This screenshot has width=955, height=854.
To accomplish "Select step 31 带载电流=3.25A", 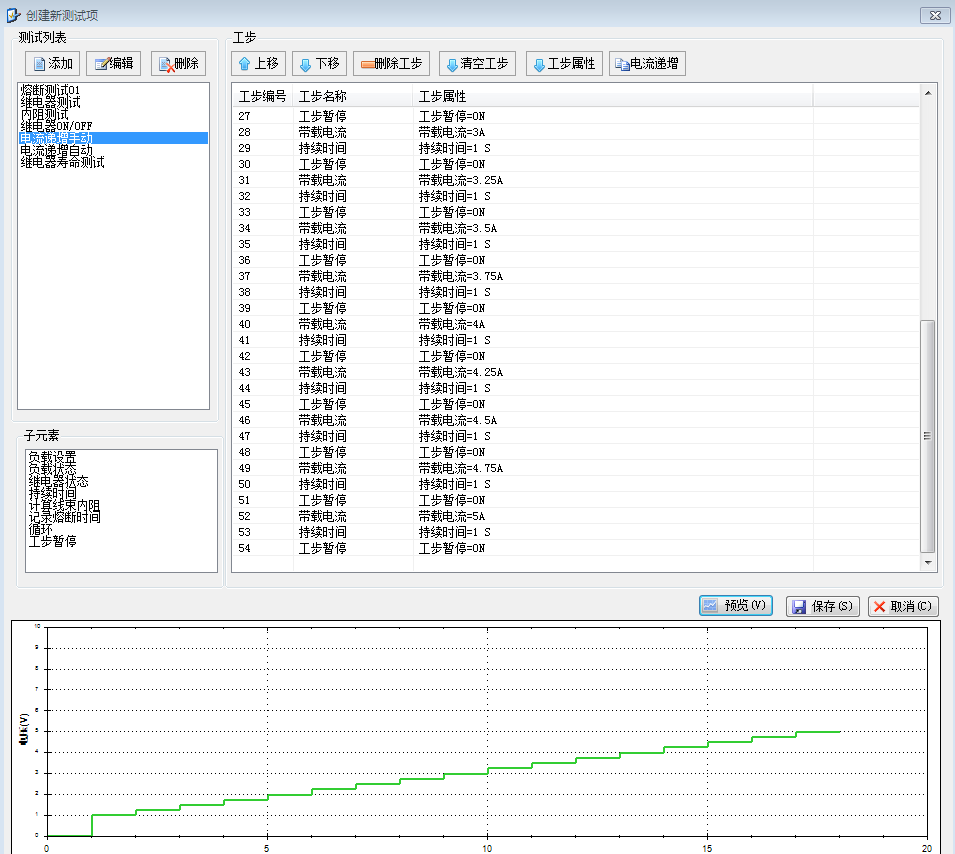I will coord(576,180).
